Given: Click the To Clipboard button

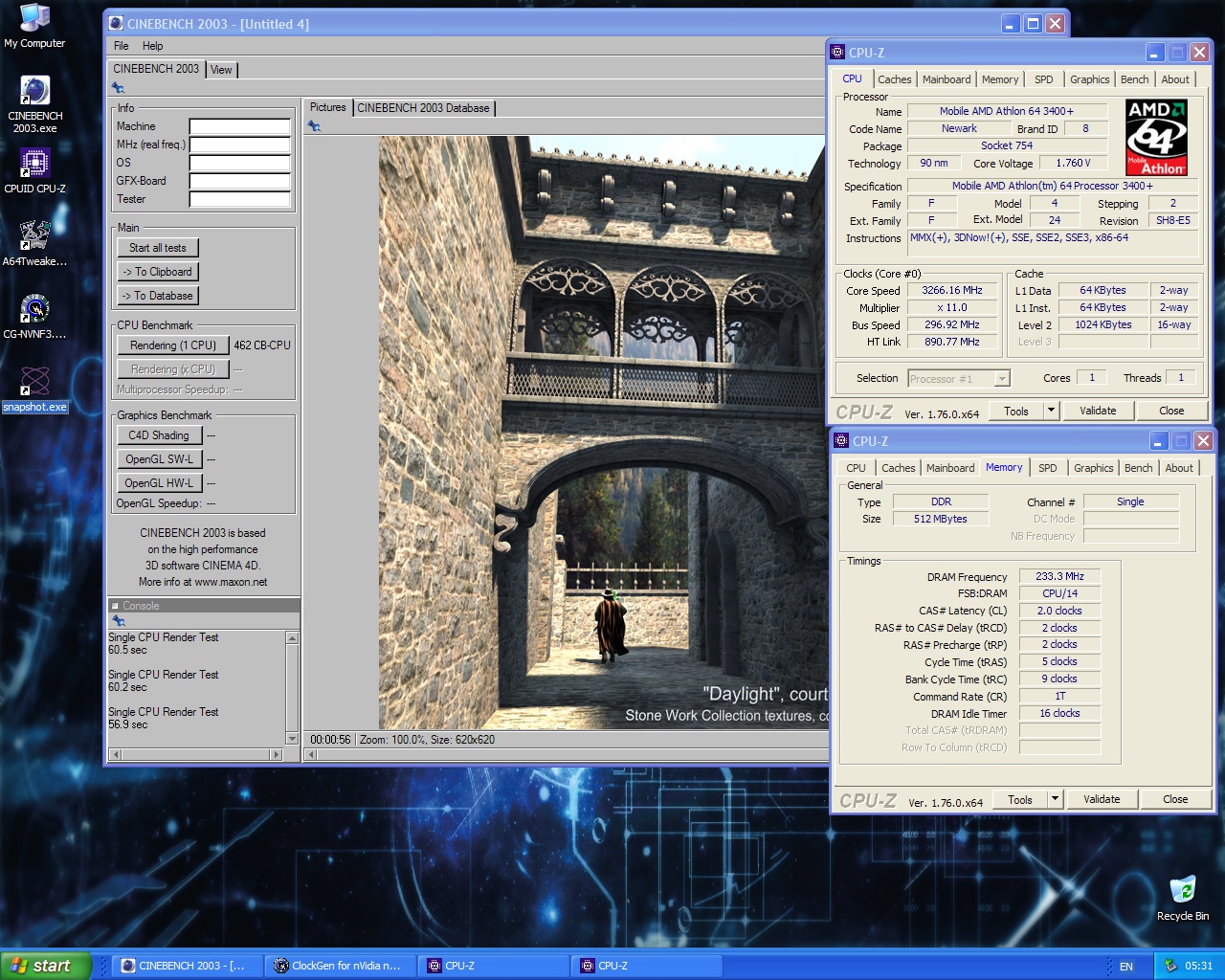Looking at the screenshot, I should click(158, 272).
